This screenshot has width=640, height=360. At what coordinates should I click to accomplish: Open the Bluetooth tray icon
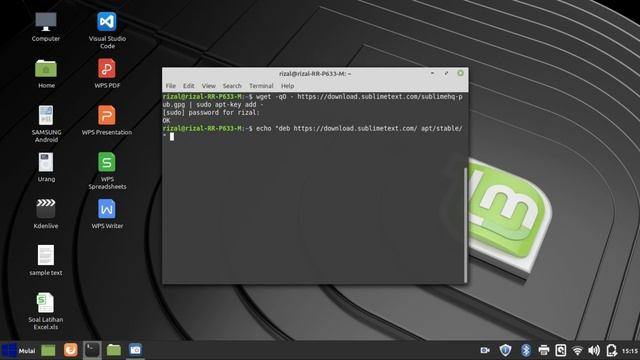click(x=526, y=350)
